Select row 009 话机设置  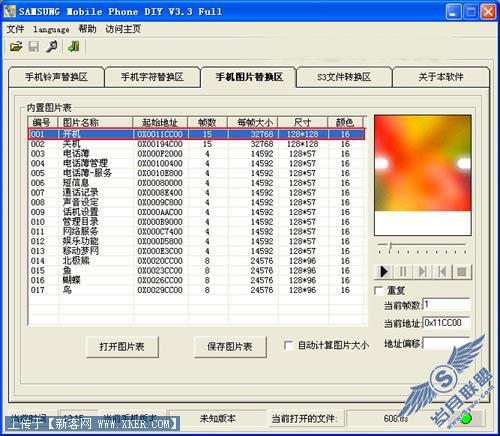click(197, 212)
